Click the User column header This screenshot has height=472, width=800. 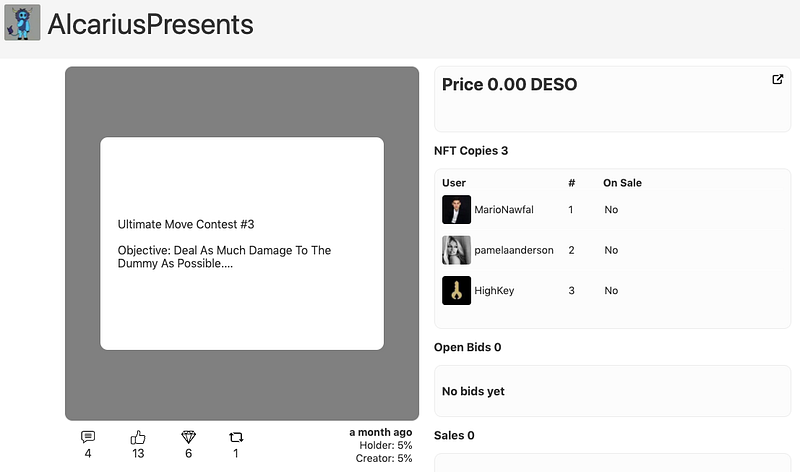(x=454, y=183)
